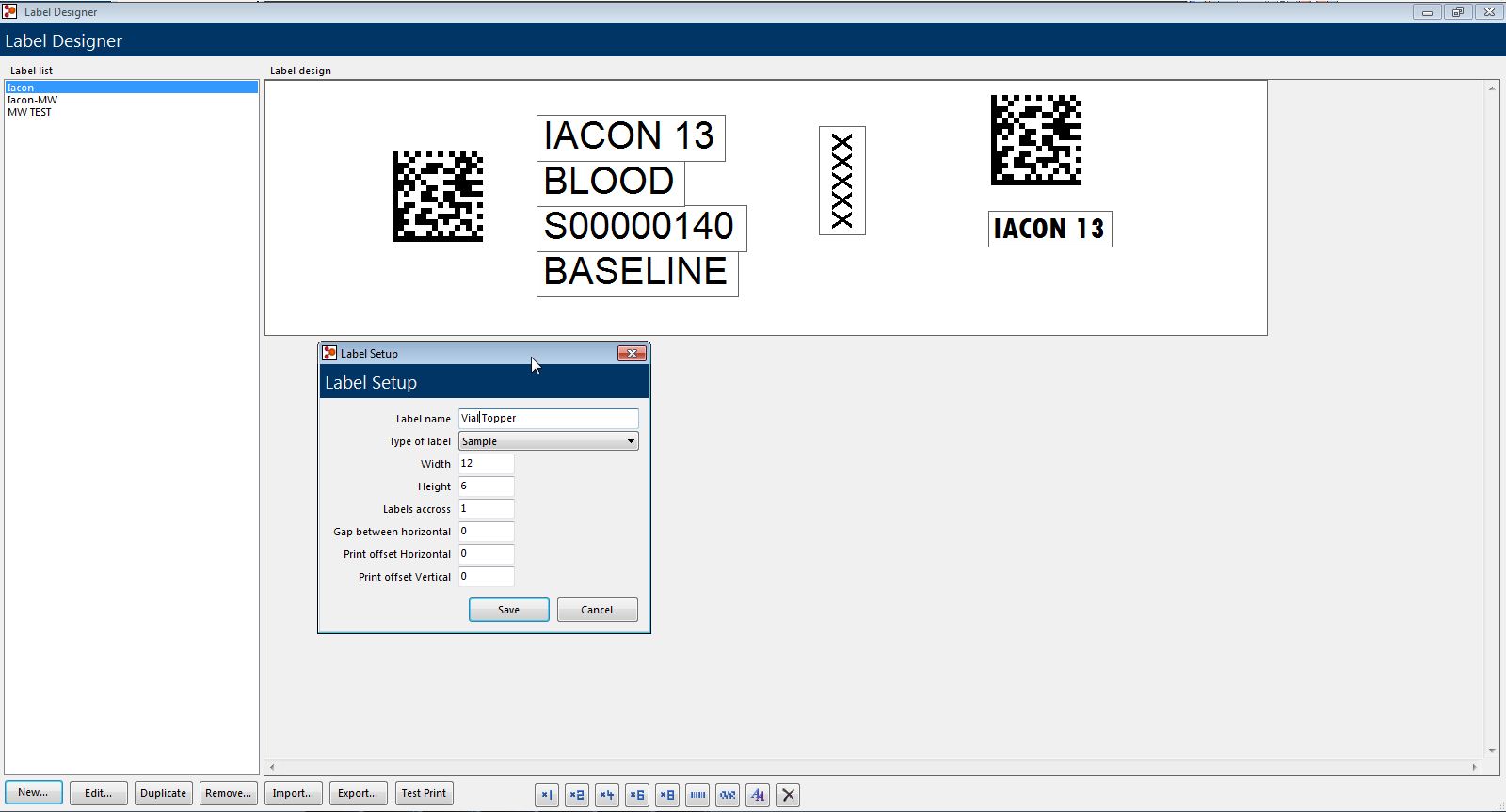Restore down the Label Designer window
The image size is (1506, 812).
coord(1458,12)
